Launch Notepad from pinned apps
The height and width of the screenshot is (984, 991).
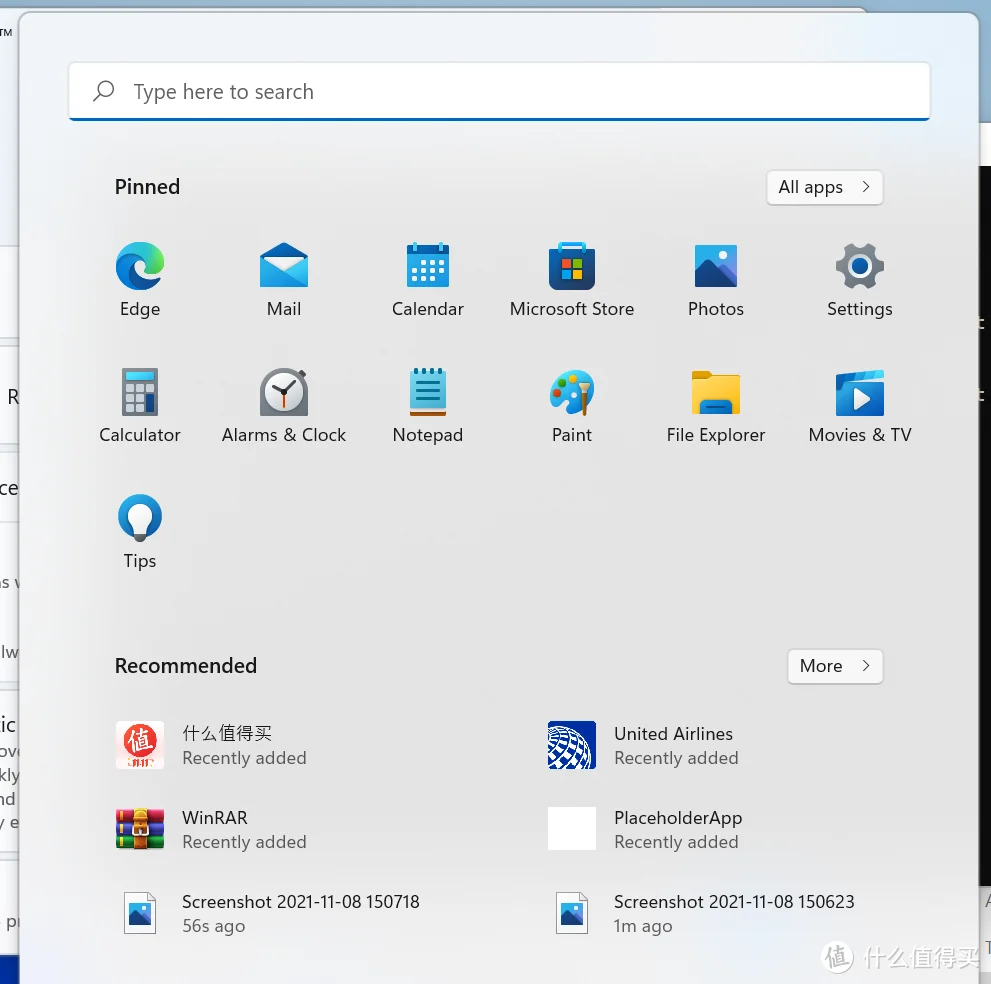(x=428, y=406)
